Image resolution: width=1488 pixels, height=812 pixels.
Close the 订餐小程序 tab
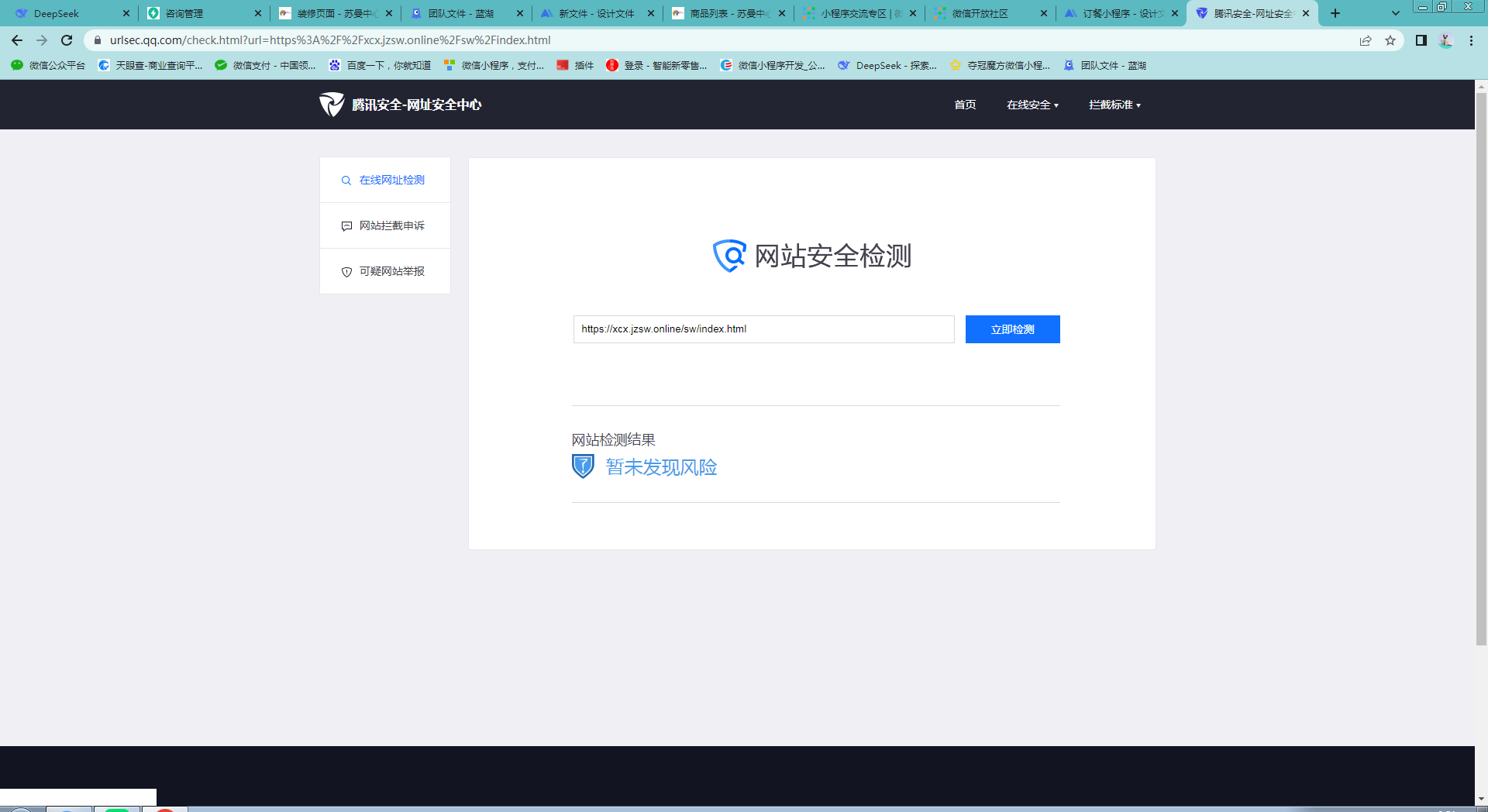pyautogui.click(x=1175, y=13)
